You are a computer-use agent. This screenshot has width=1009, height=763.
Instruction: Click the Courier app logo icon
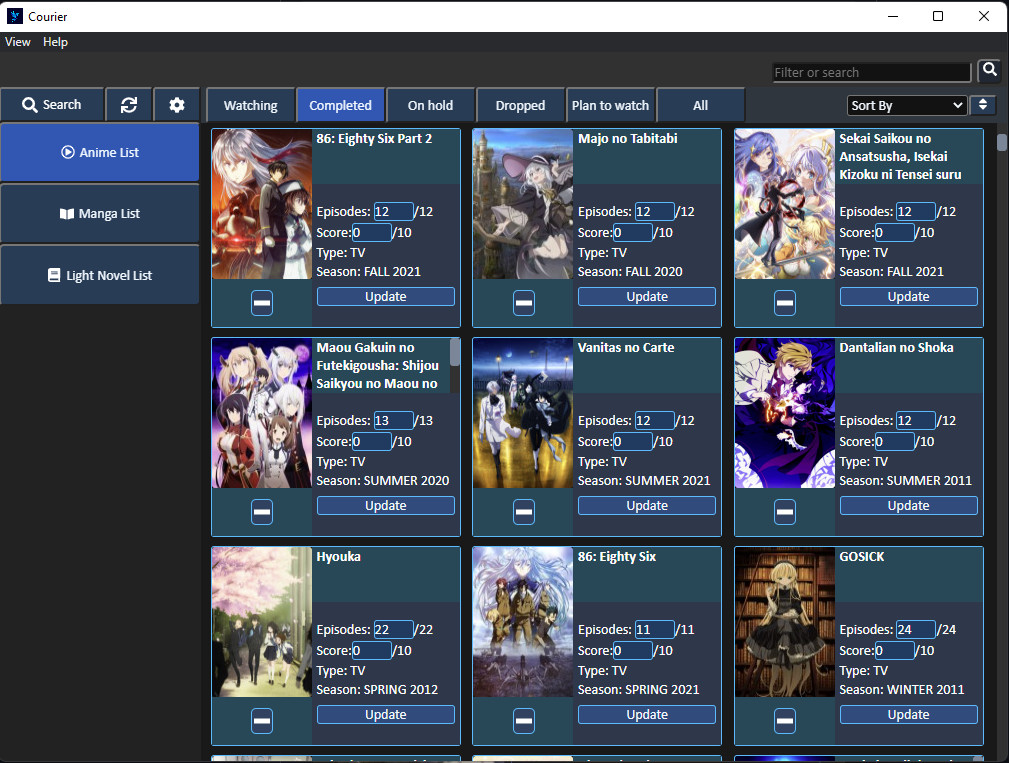15,16
